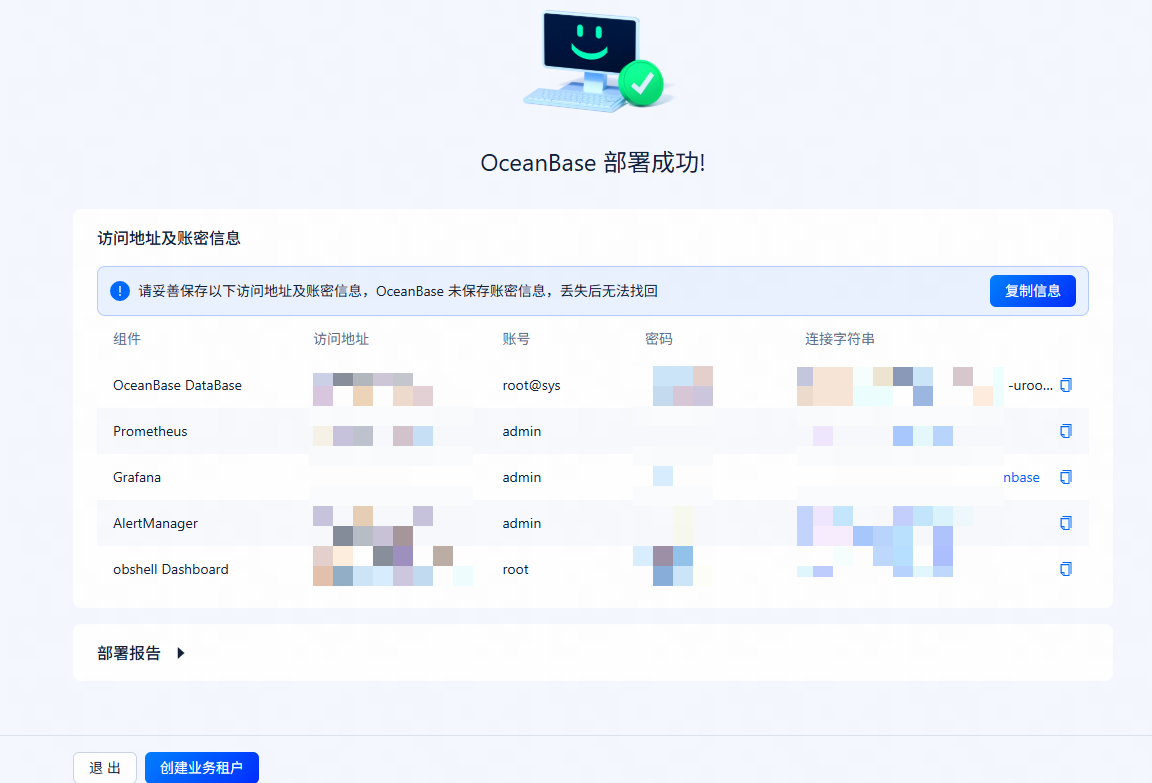Select the obshell Dashboard component name
The height and width of the screenshot is (783, 1152).
click(170, 569)
